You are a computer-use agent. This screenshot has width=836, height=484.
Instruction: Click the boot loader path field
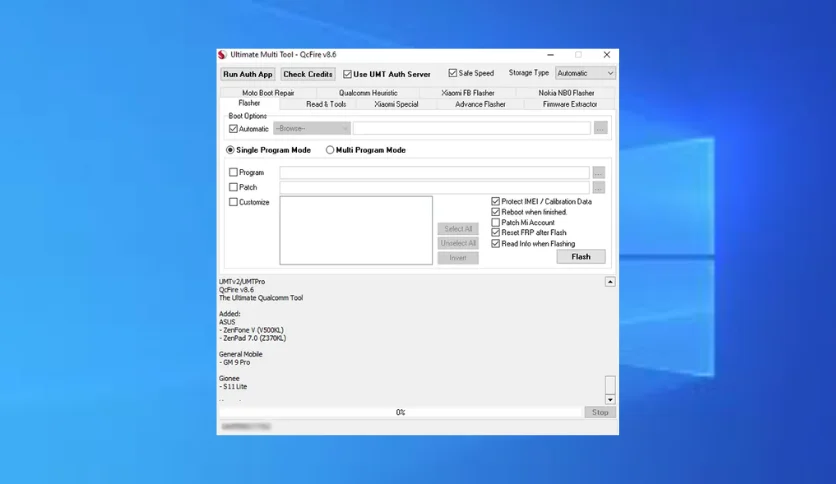tap(471, 128)
